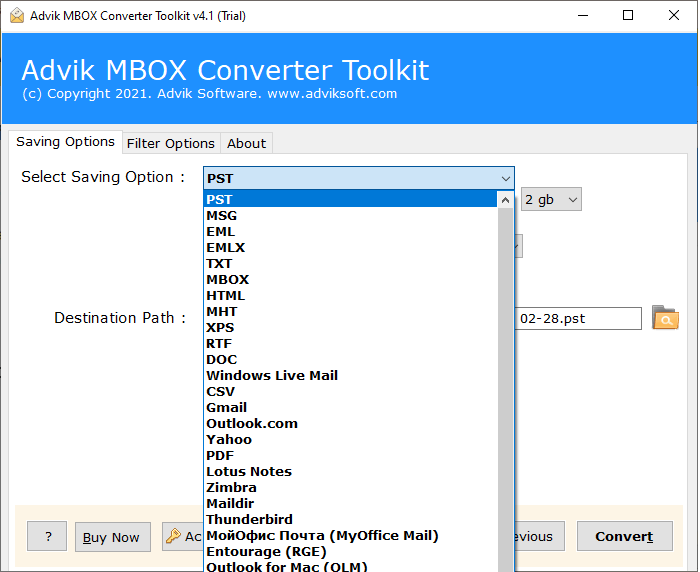This screenshot has width=700, height=572.
Task: Click the Advik envelope app icon
Action: coord(17,16)
